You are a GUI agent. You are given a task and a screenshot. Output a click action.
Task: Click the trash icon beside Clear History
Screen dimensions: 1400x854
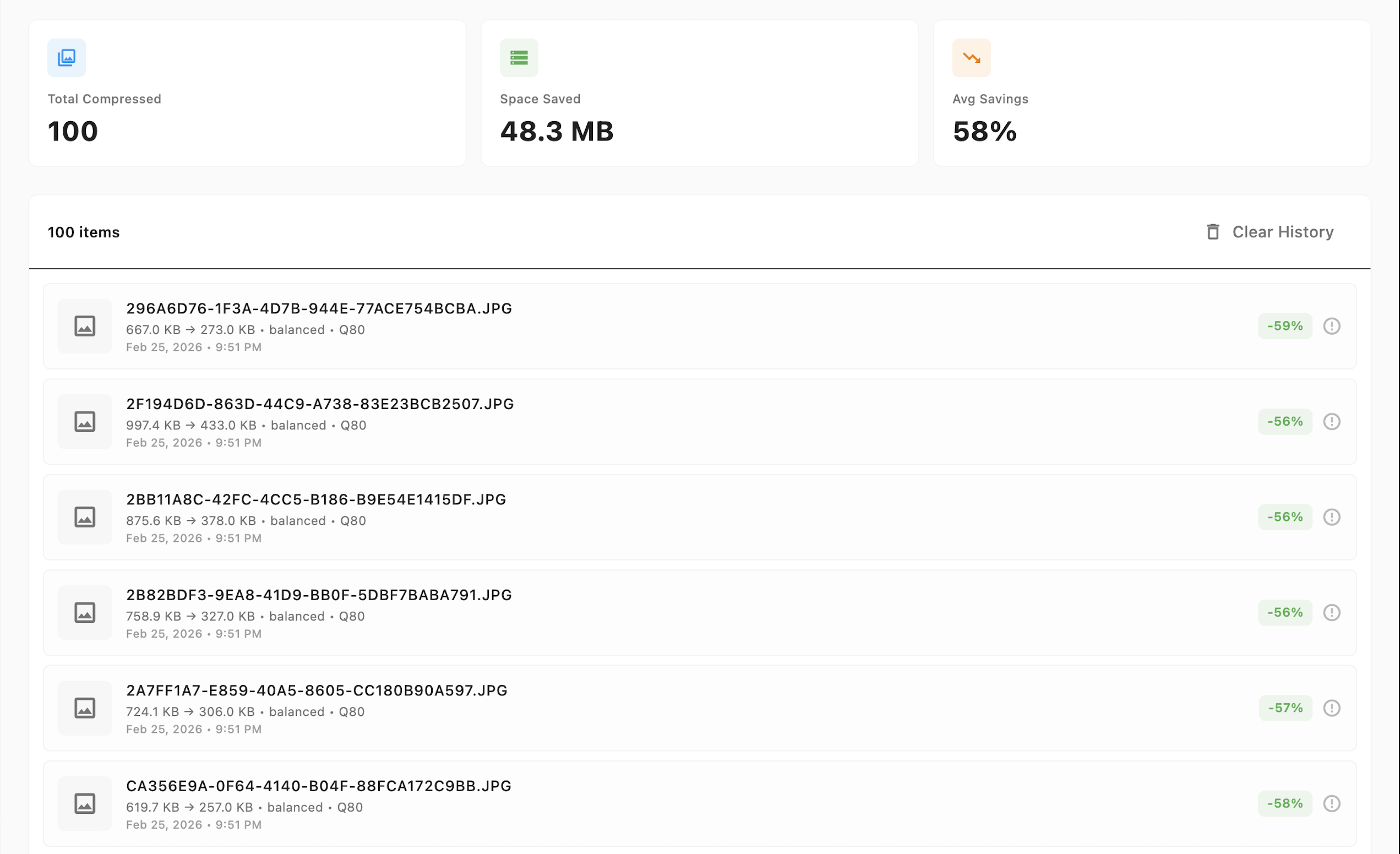1213,232
